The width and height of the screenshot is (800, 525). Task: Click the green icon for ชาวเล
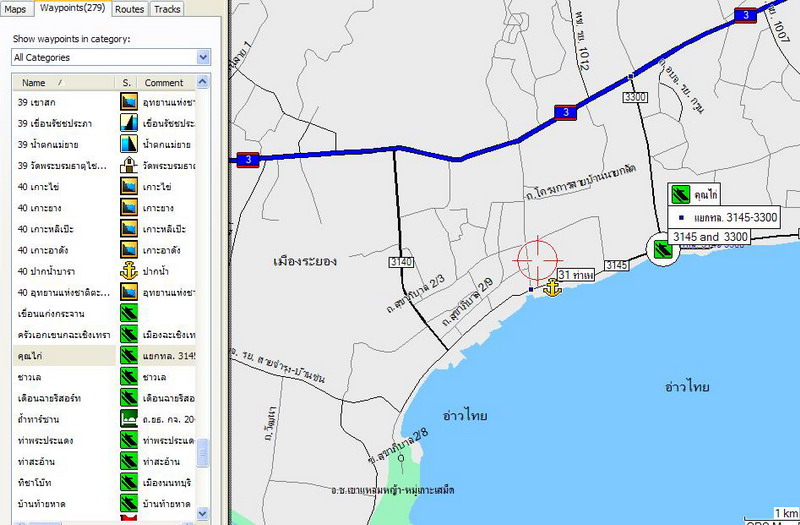129,377
